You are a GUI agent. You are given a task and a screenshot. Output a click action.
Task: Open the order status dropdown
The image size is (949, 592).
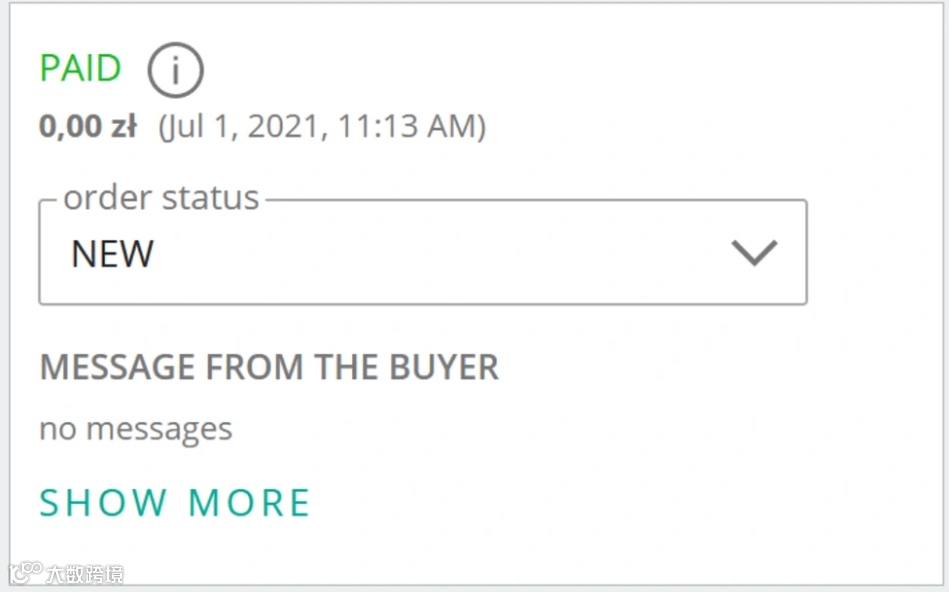[x=422, y=253]
